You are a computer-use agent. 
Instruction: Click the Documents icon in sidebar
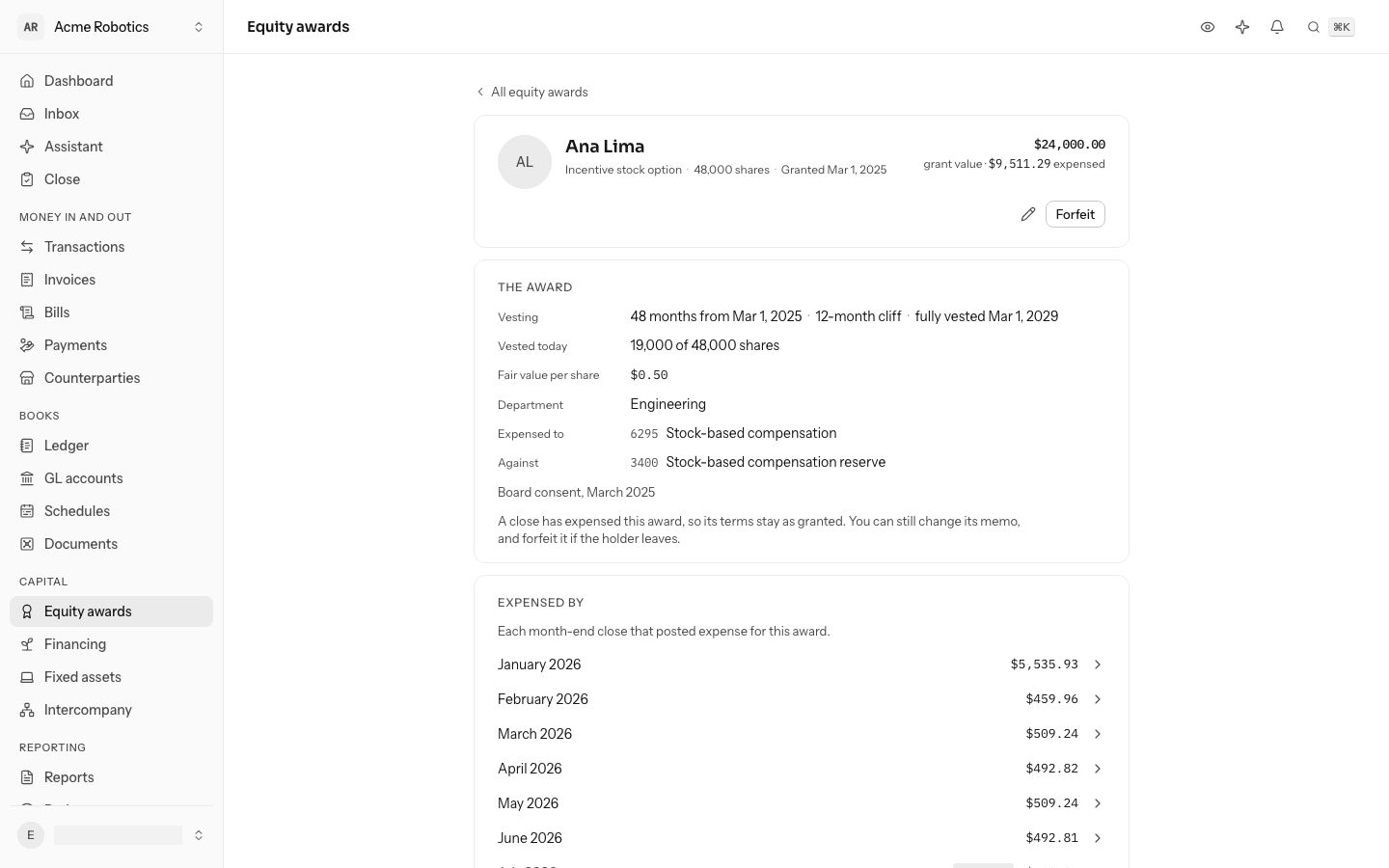tap(27, 544)
